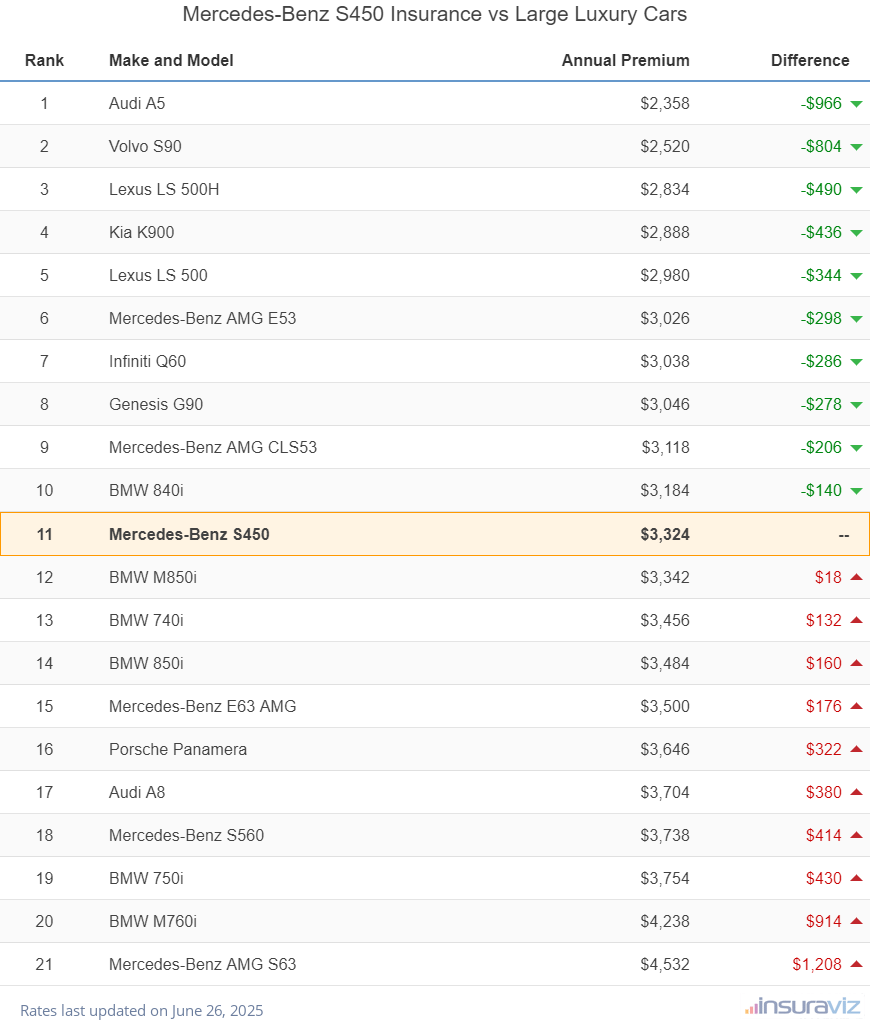This screenshot has height=1026, width=870.
Task: Click the 'Mercedes-Benz S560' model name
Action: click(x=187, y=836)
